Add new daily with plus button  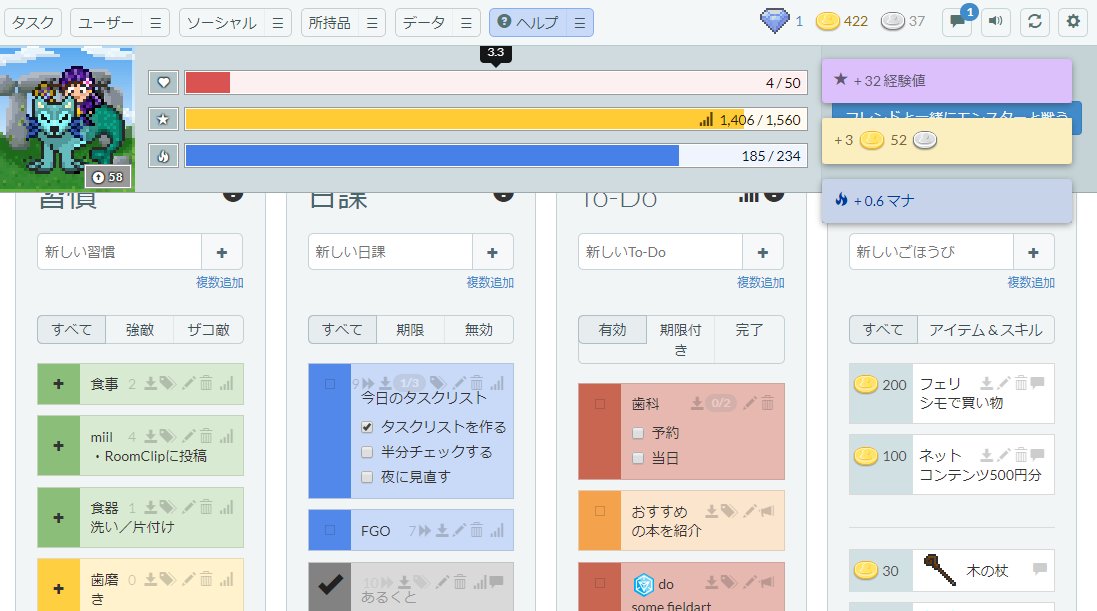click(x=493, y=252)
